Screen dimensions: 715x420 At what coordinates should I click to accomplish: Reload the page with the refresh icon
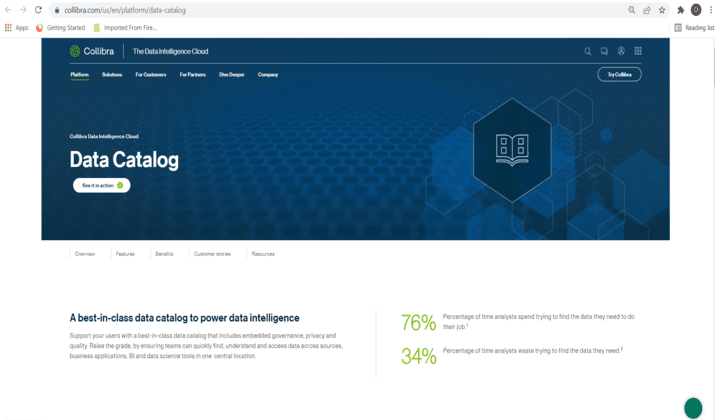pos(38,10)
